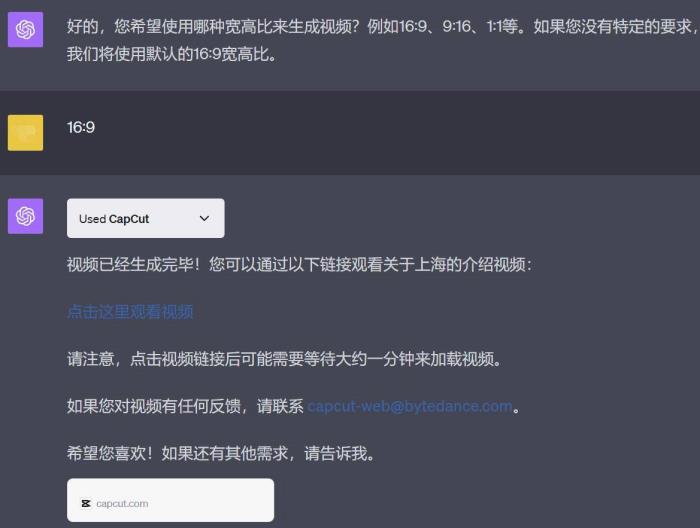Click the user's 16:9 reply text
Viewport: 700px width, 528px height.
coord(81,128)
